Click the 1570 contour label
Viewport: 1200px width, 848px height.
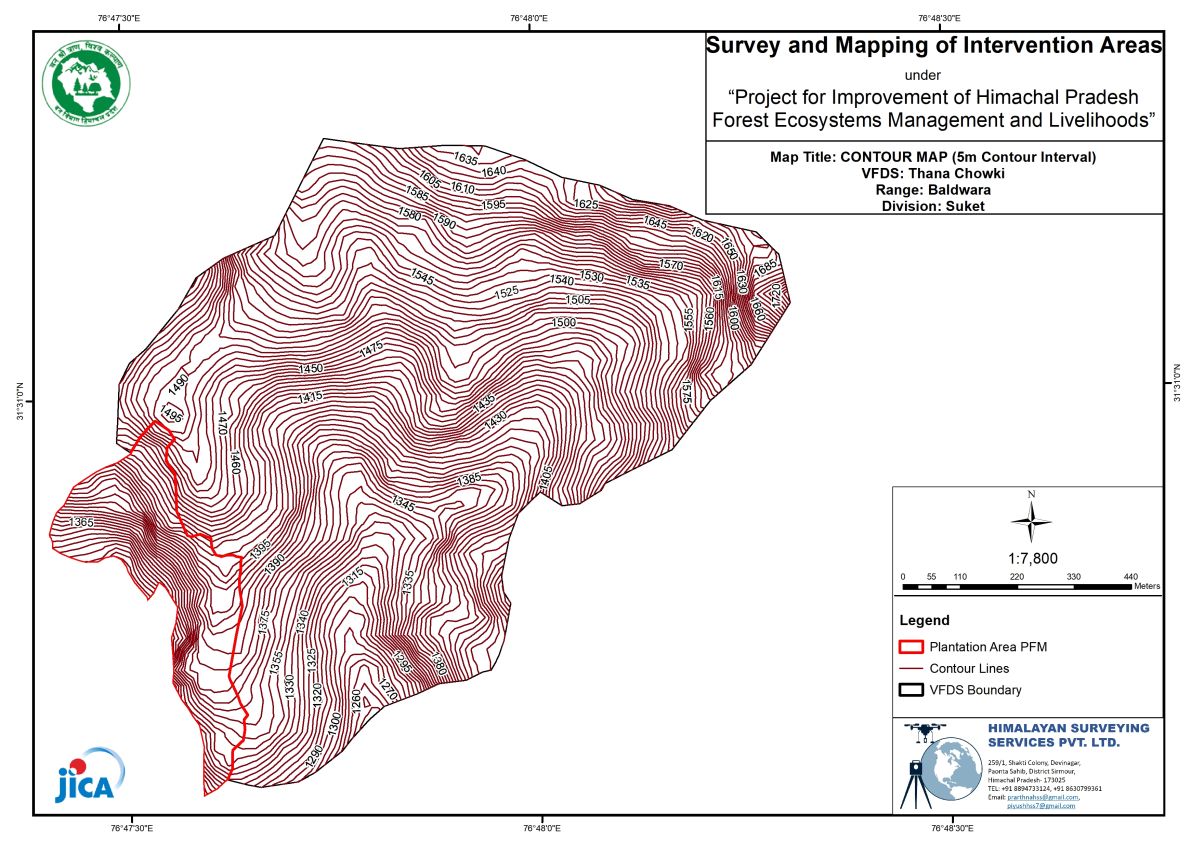click(x=671, y=265)
